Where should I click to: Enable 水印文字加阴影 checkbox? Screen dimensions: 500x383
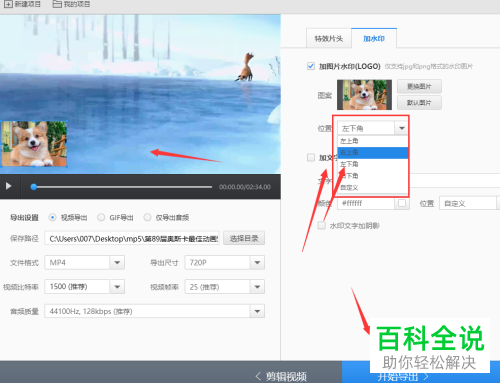pyautogui.click(x=322, y=226)
